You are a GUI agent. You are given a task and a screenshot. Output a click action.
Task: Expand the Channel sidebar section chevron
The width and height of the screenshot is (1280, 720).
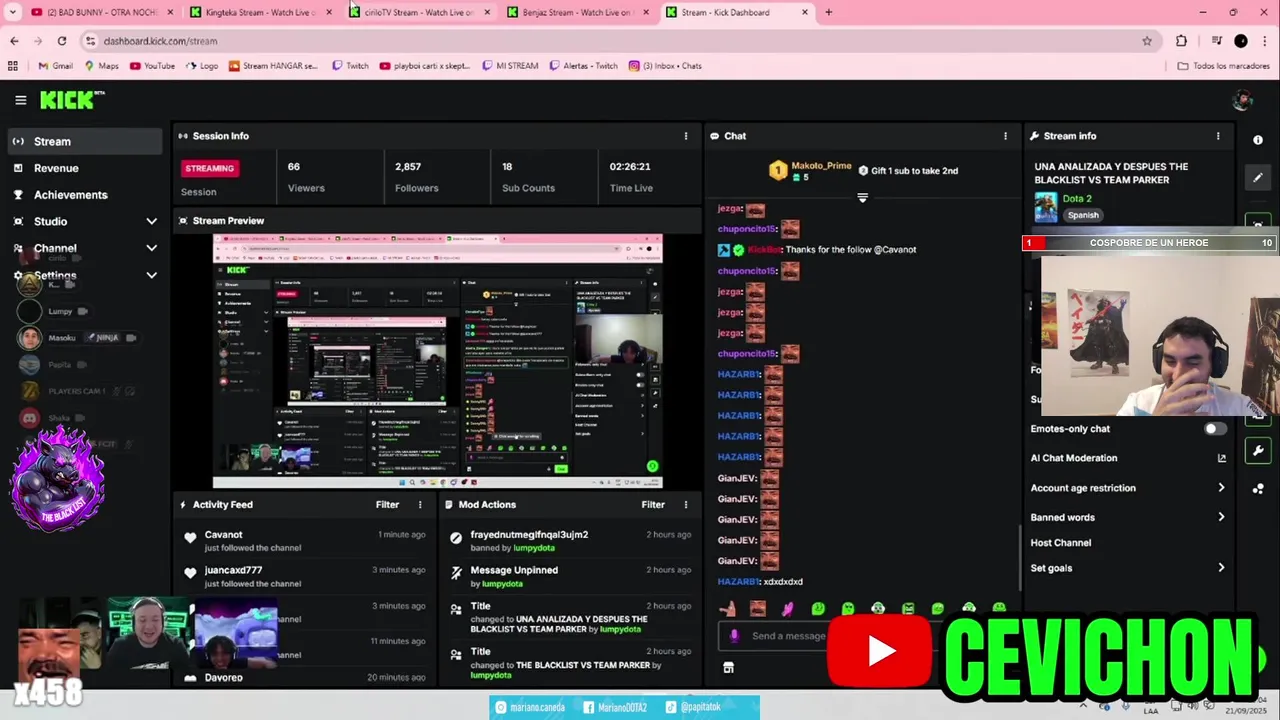click(x=151, y=248)
